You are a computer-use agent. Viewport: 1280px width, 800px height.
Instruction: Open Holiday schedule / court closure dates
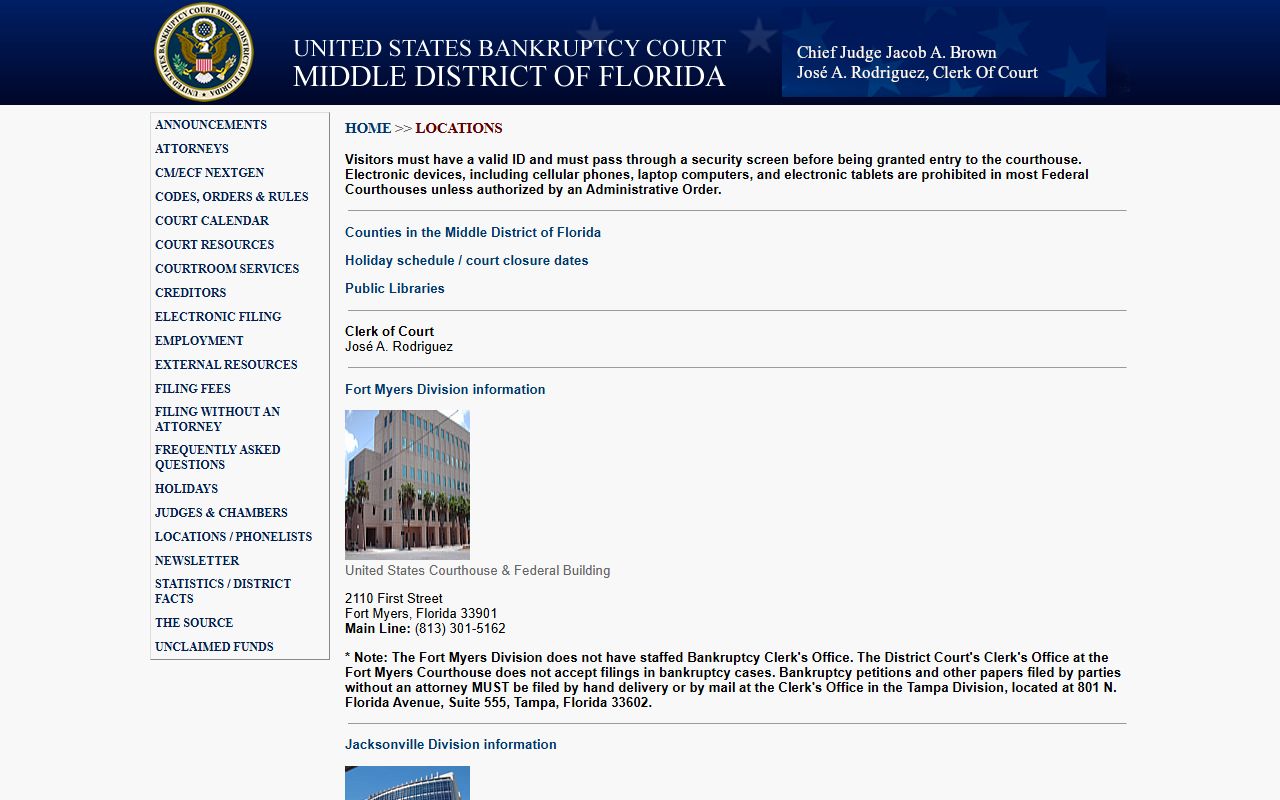467,260
